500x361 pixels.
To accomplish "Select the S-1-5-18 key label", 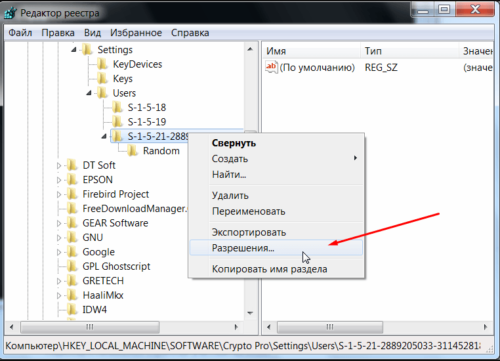I will point(147,107).
